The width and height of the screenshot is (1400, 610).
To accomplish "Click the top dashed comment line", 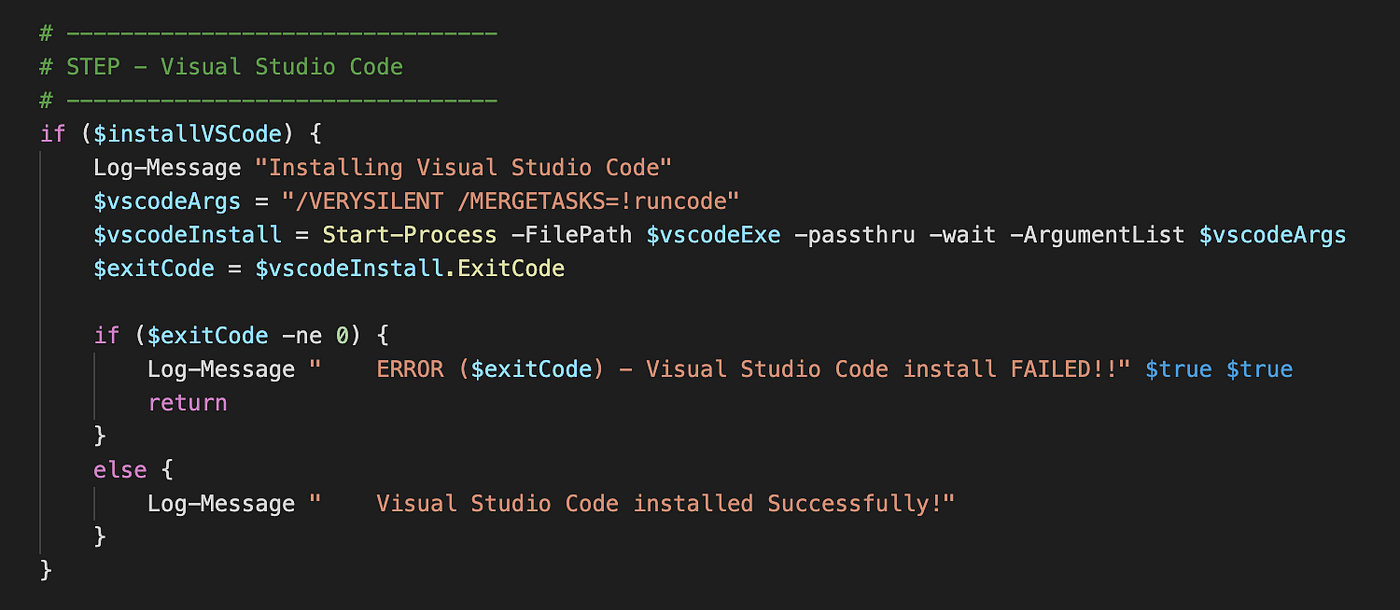I will [x=268, y=34].
